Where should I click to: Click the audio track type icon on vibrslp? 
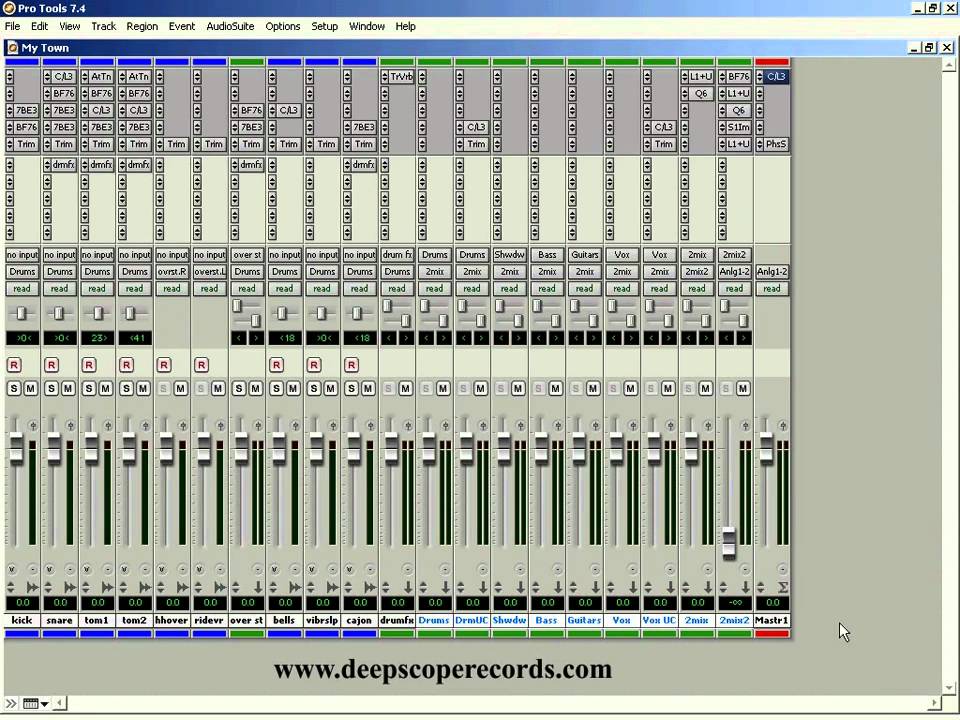pyautogui.click(x=332, y=588)
